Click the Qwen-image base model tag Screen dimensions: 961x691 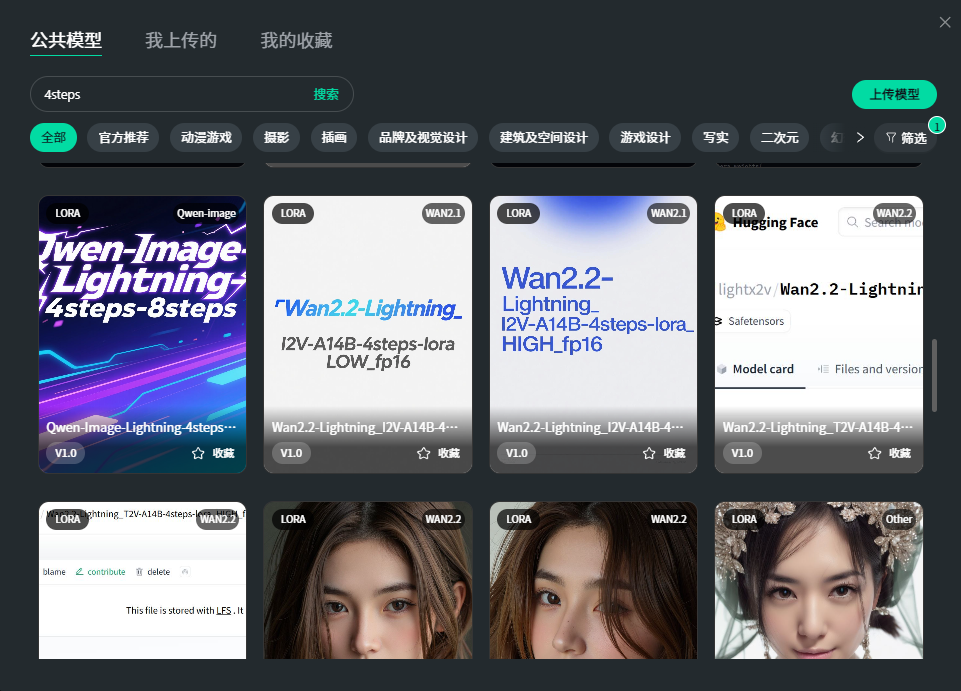tap(206, 213)
